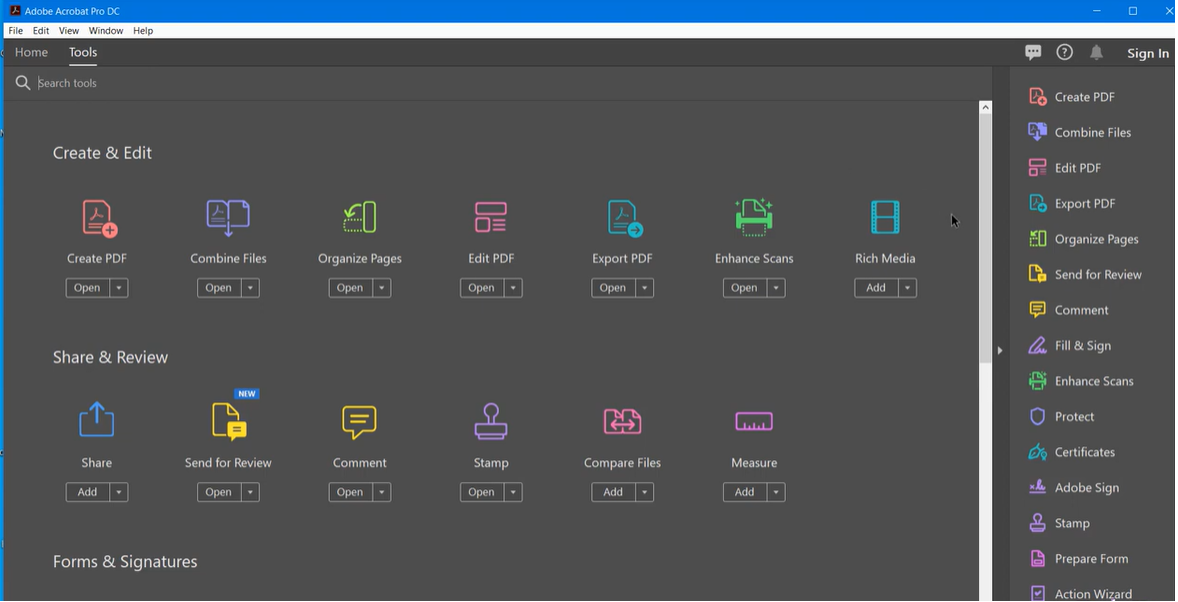Select Certificates in right sidebar
Viewport: 1178px width, 602px height.
[1071, 452]
